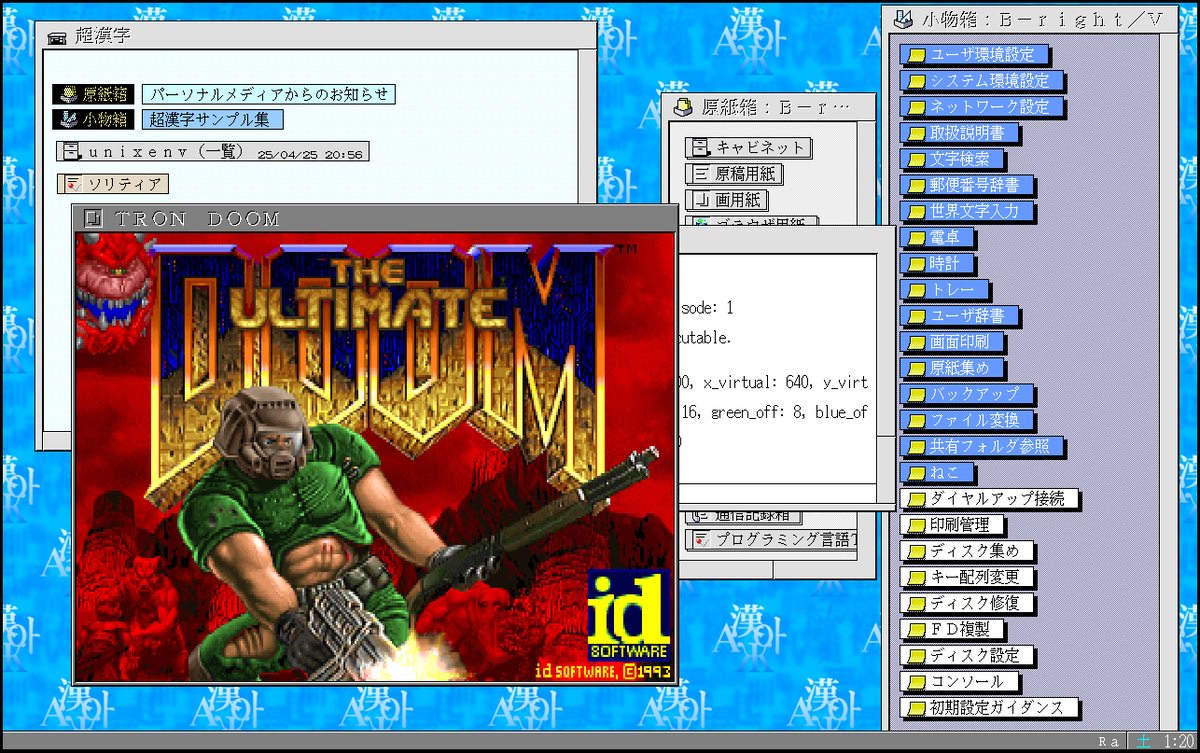Viewport: 1200px width, 753px height.
Task: Click the Ra input mode indicator
Action: tap(1108, 741)
